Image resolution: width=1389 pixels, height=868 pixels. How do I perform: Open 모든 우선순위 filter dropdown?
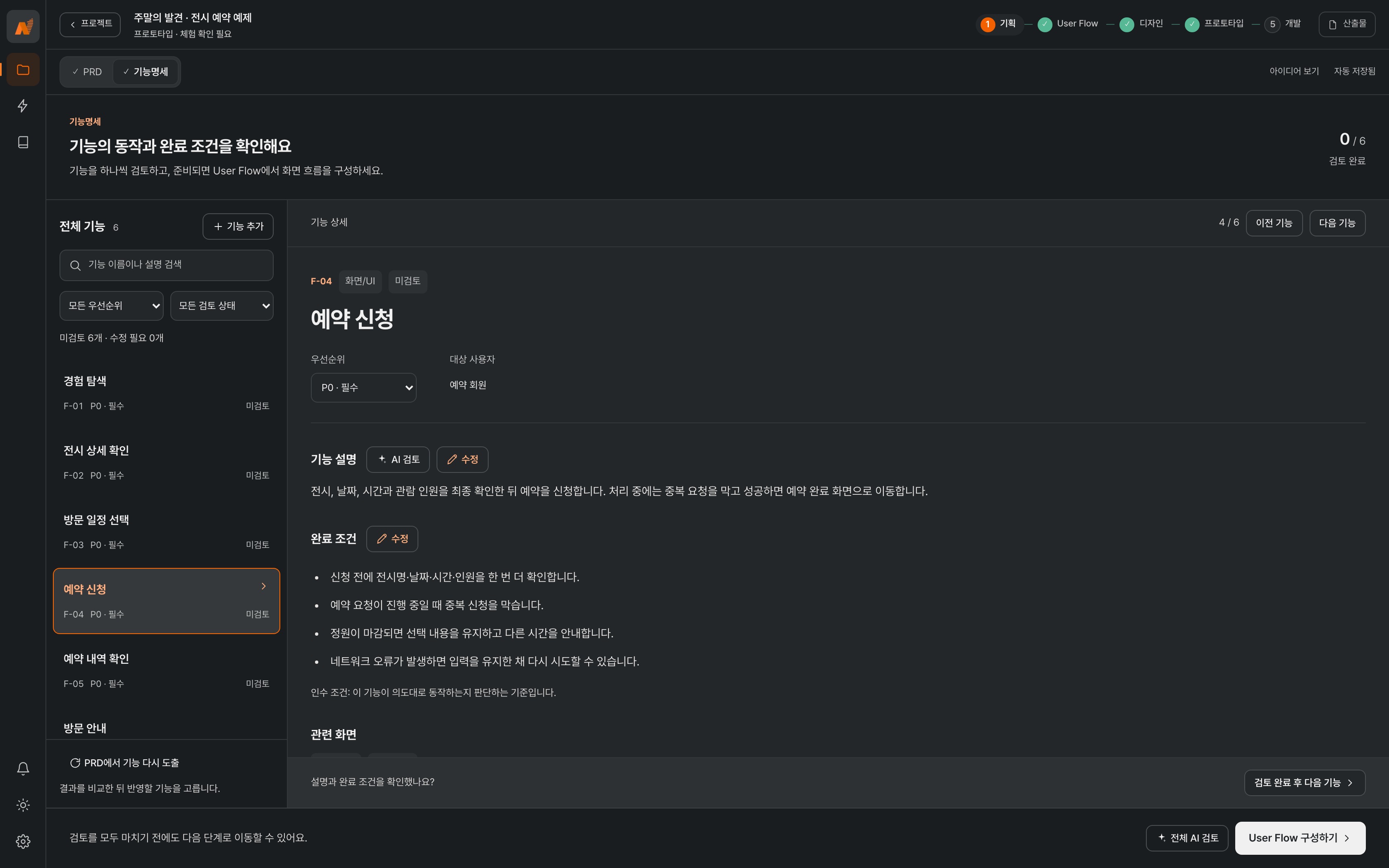click(x=111, y=305)
